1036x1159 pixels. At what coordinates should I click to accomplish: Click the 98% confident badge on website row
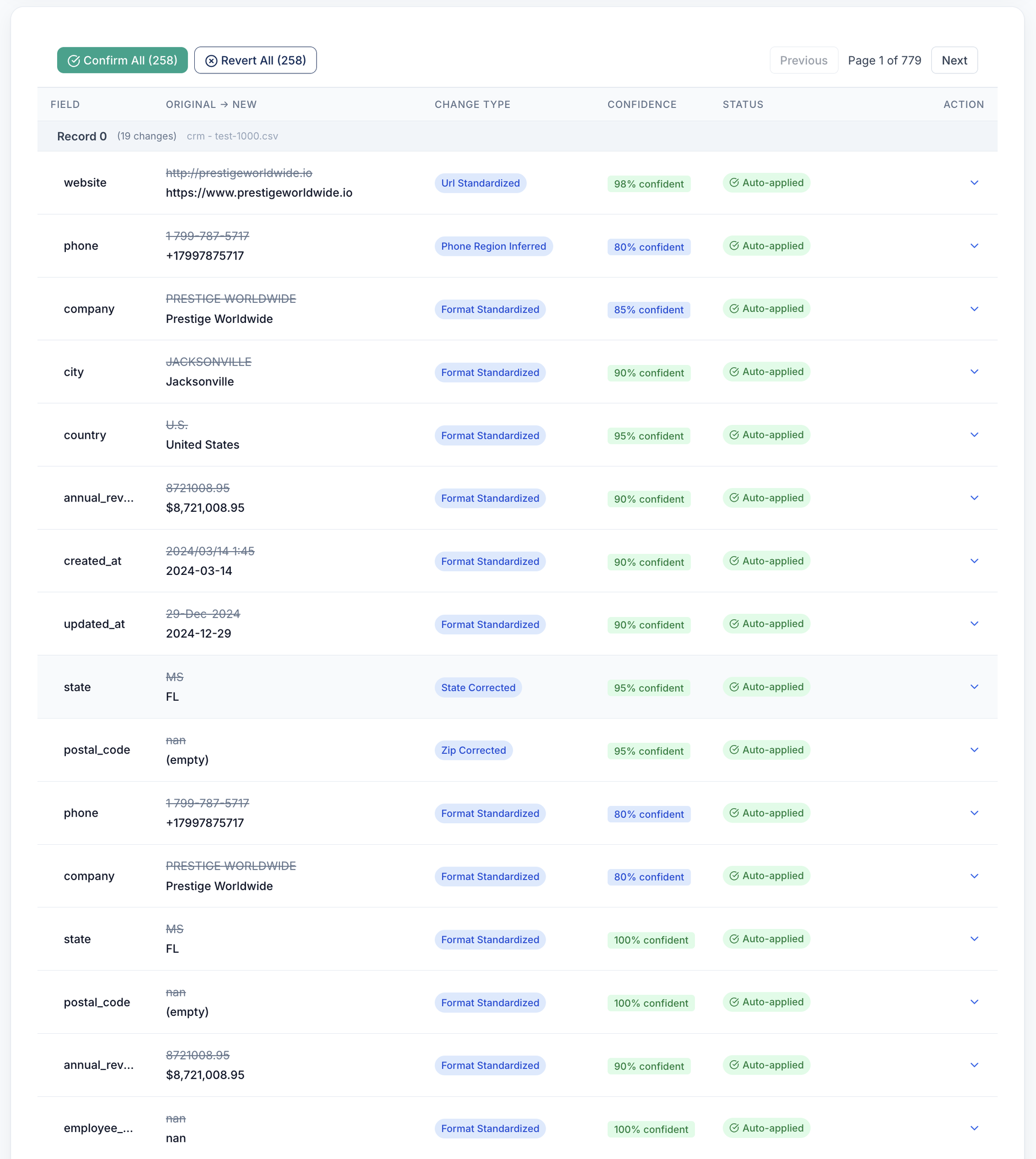tap(649, 184)
